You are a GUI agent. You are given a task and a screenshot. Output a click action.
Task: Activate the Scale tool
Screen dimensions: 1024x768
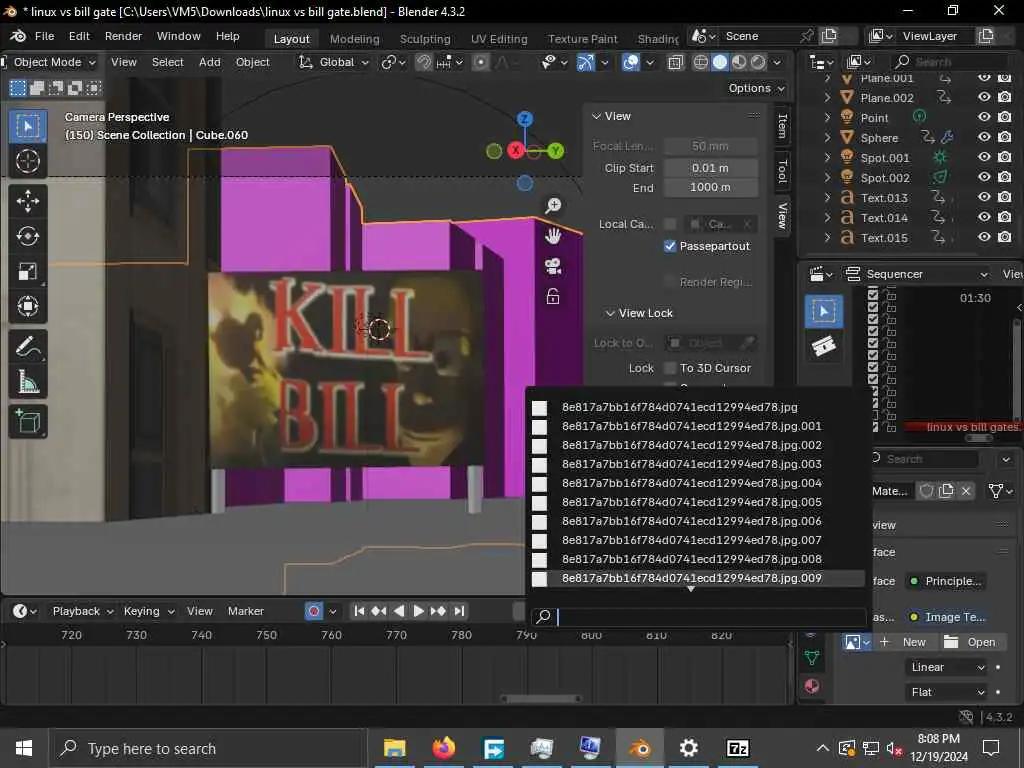pos(27,272)
